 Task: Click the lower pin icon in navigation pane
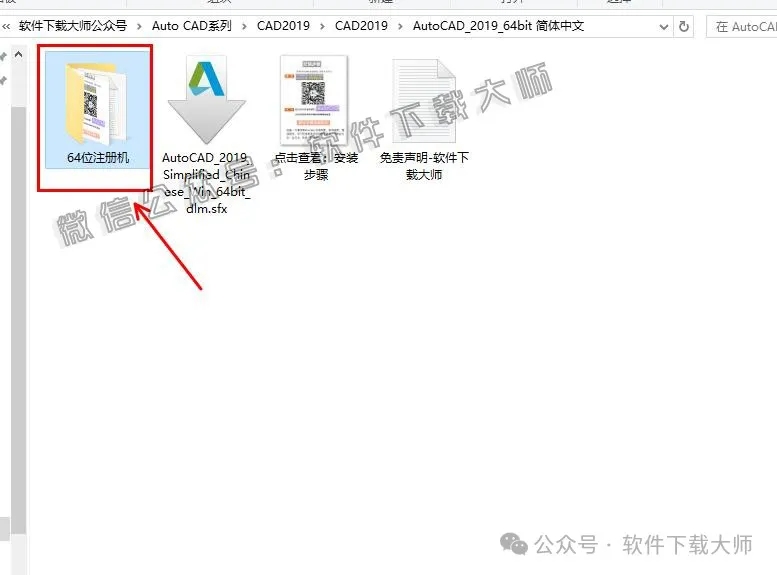[x=3, y=80]
